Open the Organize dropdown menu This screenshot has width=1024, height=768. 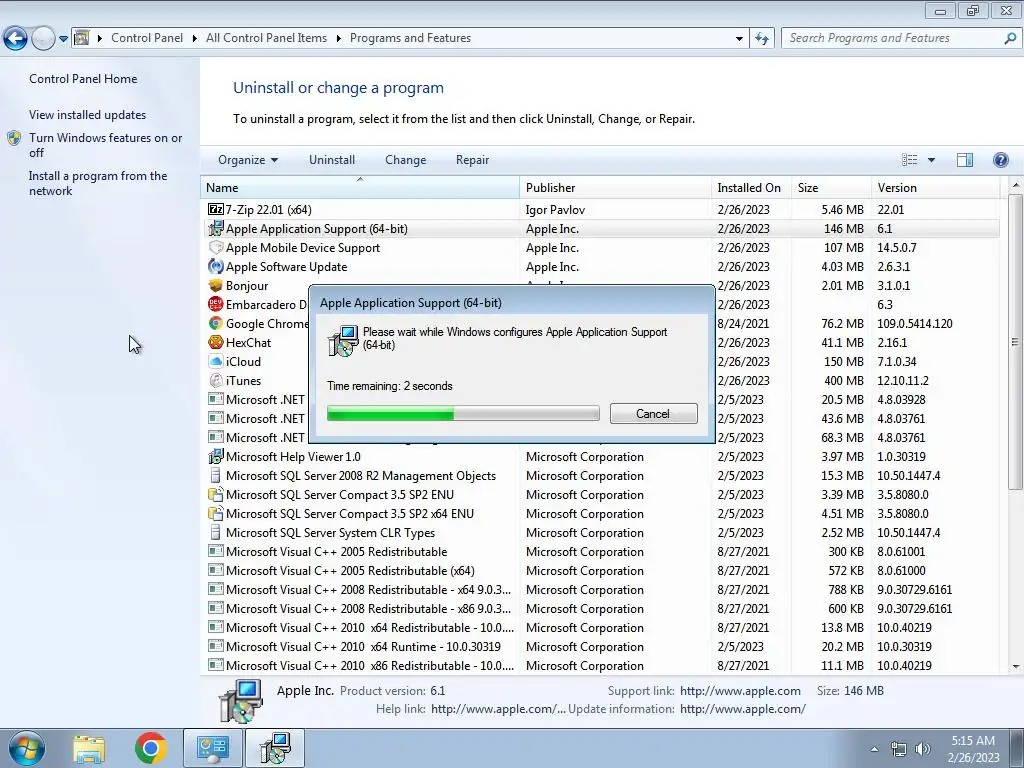(x=248, y=160)
